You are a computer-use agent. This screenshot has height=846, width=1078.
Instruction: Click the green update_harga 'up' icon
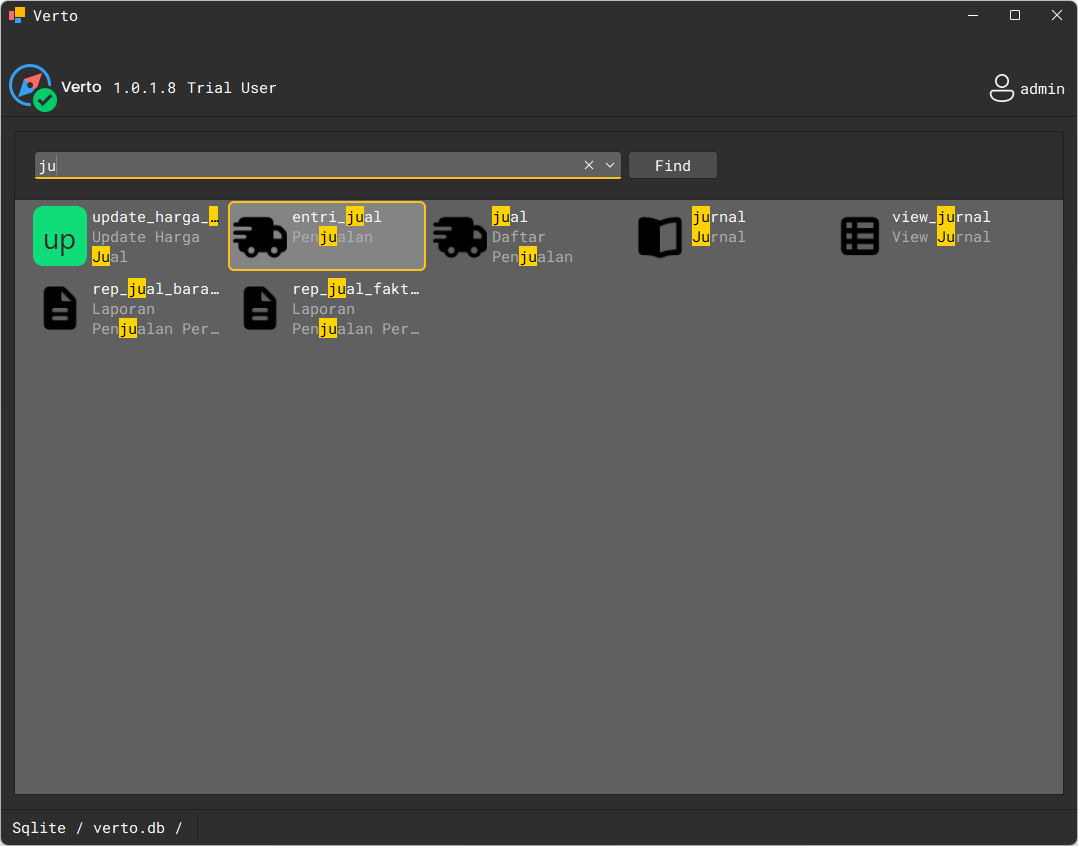point(60,236)
